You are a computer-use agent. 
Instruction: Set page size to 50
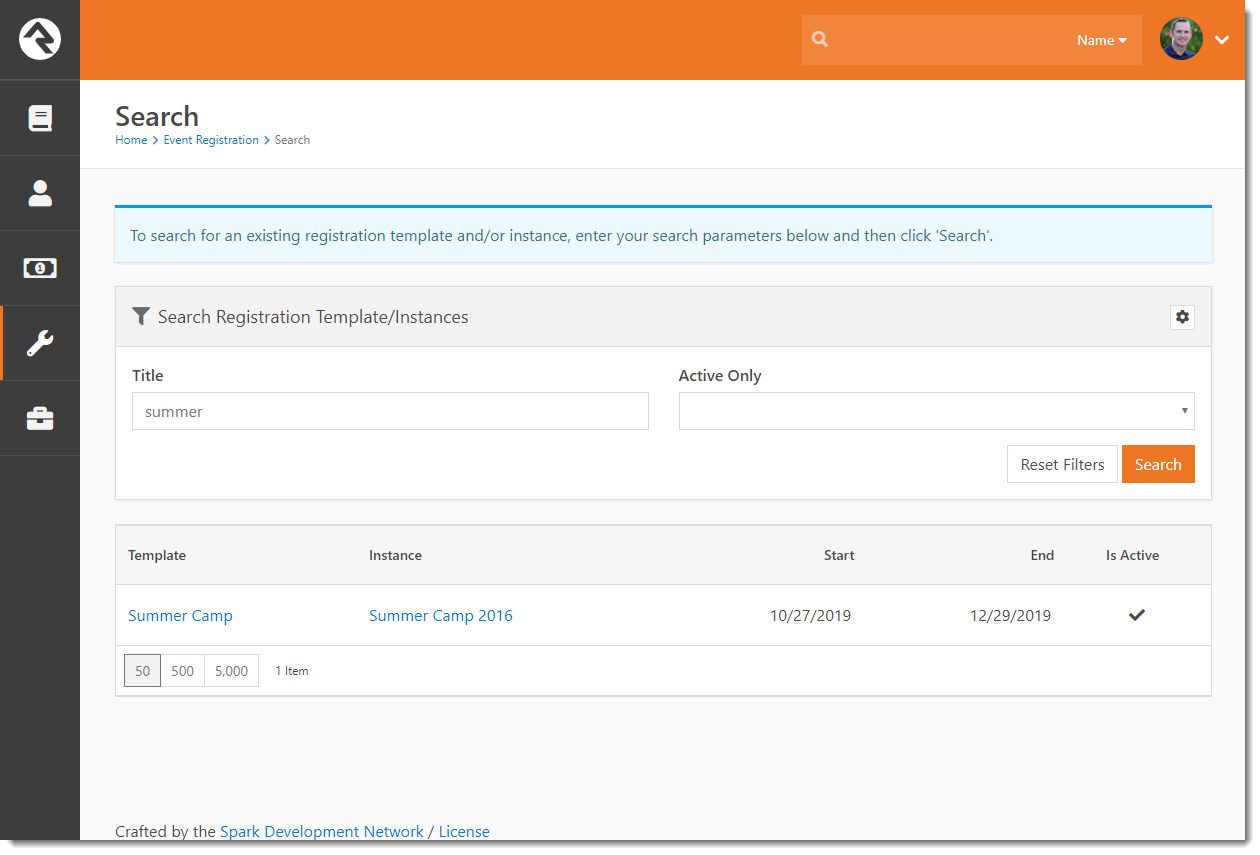pyautogui.click(x=142, y=671)
